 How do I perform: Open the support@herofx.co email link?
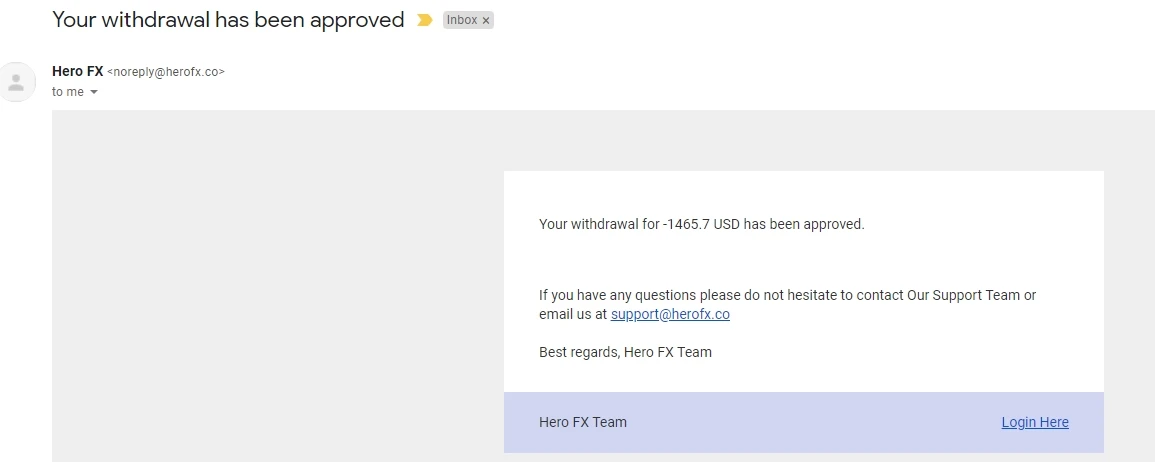(x=670, y=314)
